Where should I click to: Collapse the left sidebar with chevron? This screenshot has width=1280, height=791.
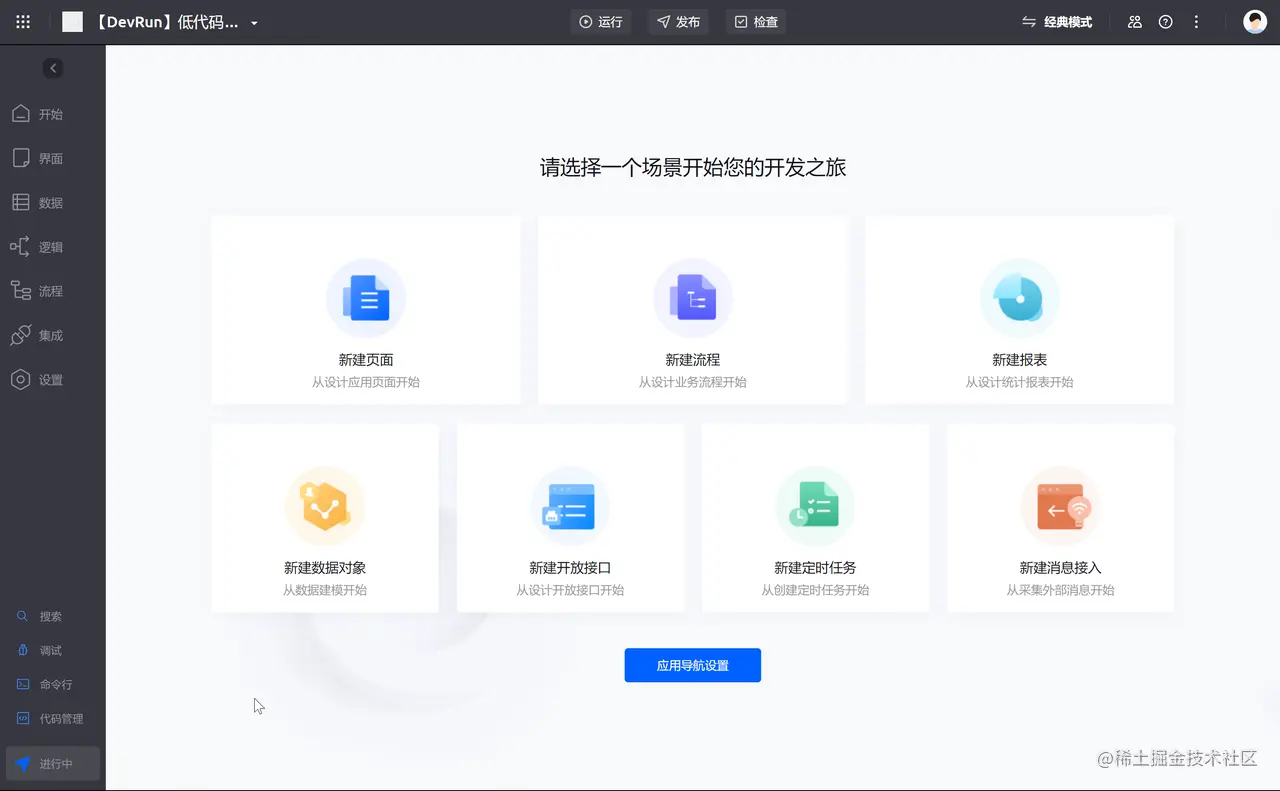point(53,68)
